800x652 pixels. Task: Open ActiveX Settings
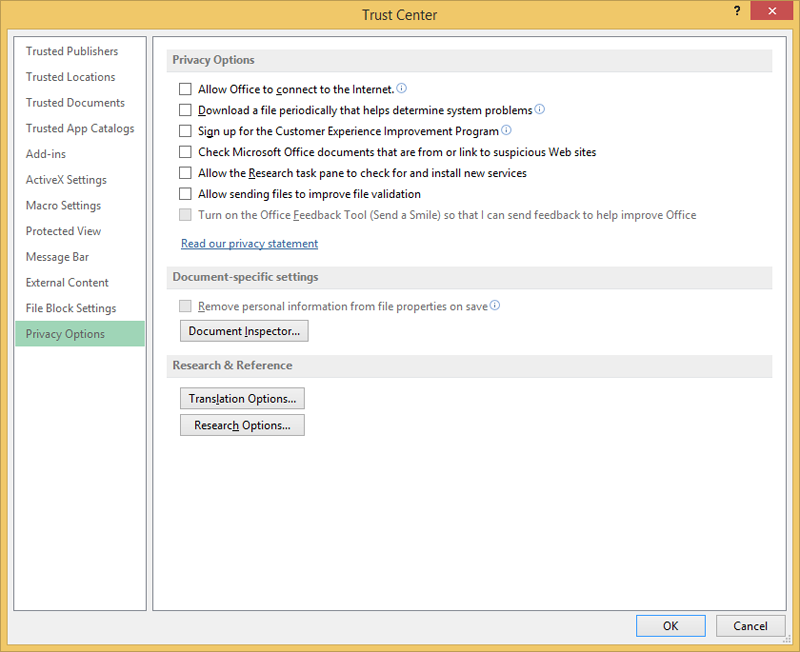tap(80, 180)
